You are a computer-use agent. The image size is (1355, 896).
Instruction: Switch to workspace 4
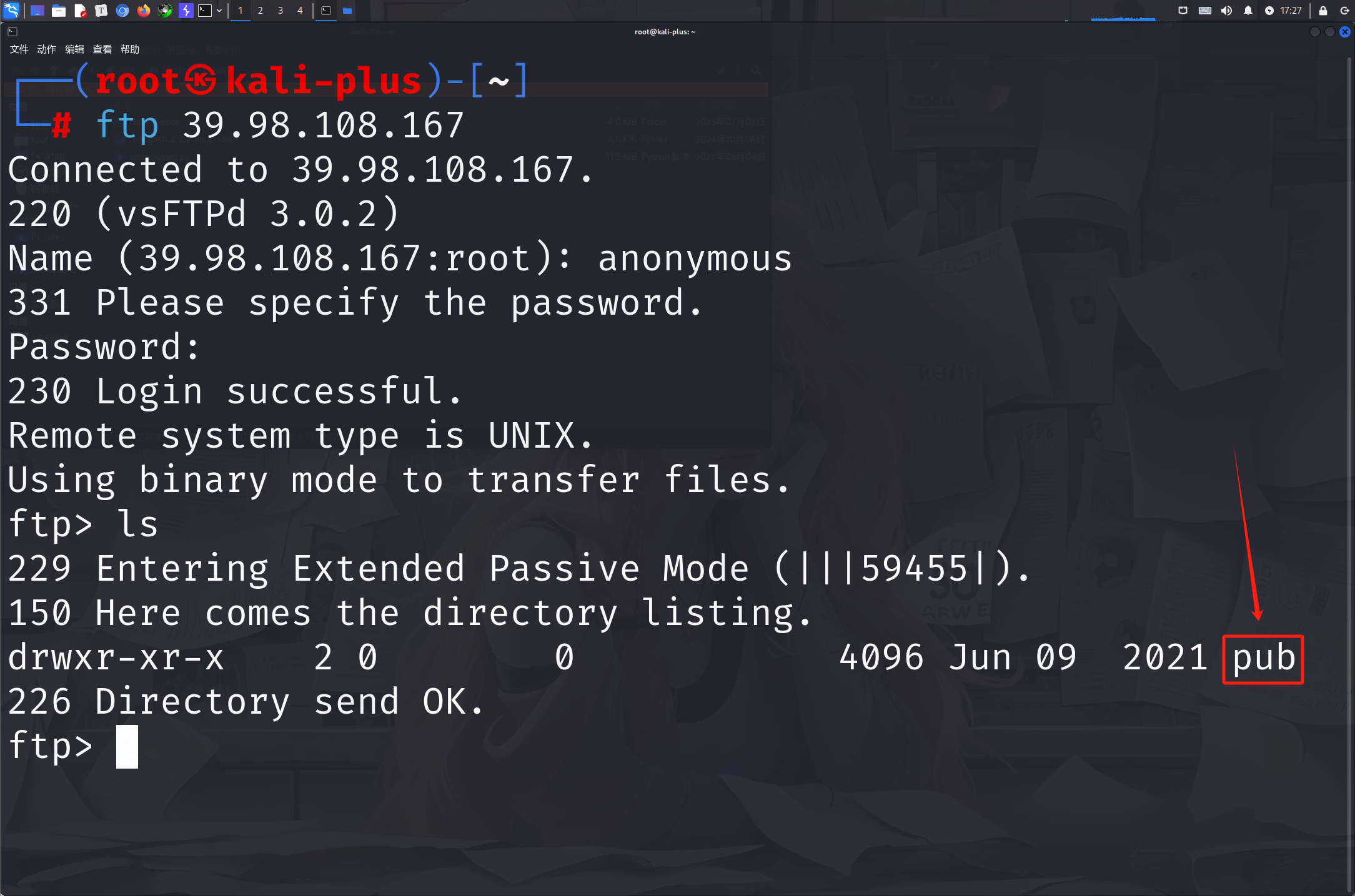point(300,11)
